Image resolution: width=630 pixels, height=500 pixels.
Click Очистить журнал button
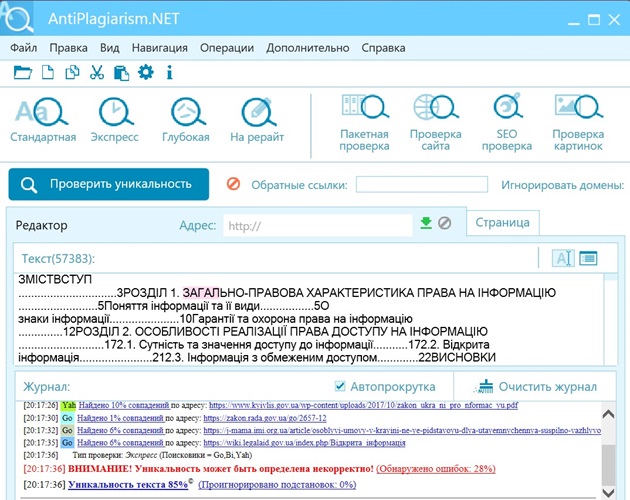(535, 387)
